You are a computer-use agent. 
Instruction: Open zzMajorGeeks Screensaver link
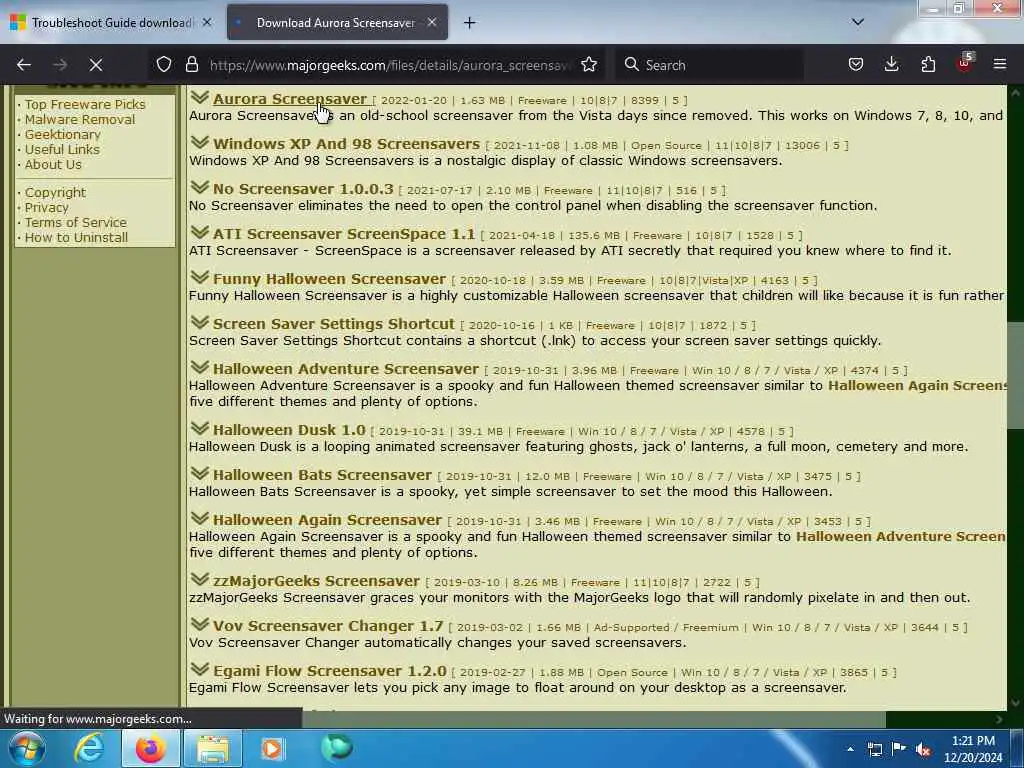point(316,581)
